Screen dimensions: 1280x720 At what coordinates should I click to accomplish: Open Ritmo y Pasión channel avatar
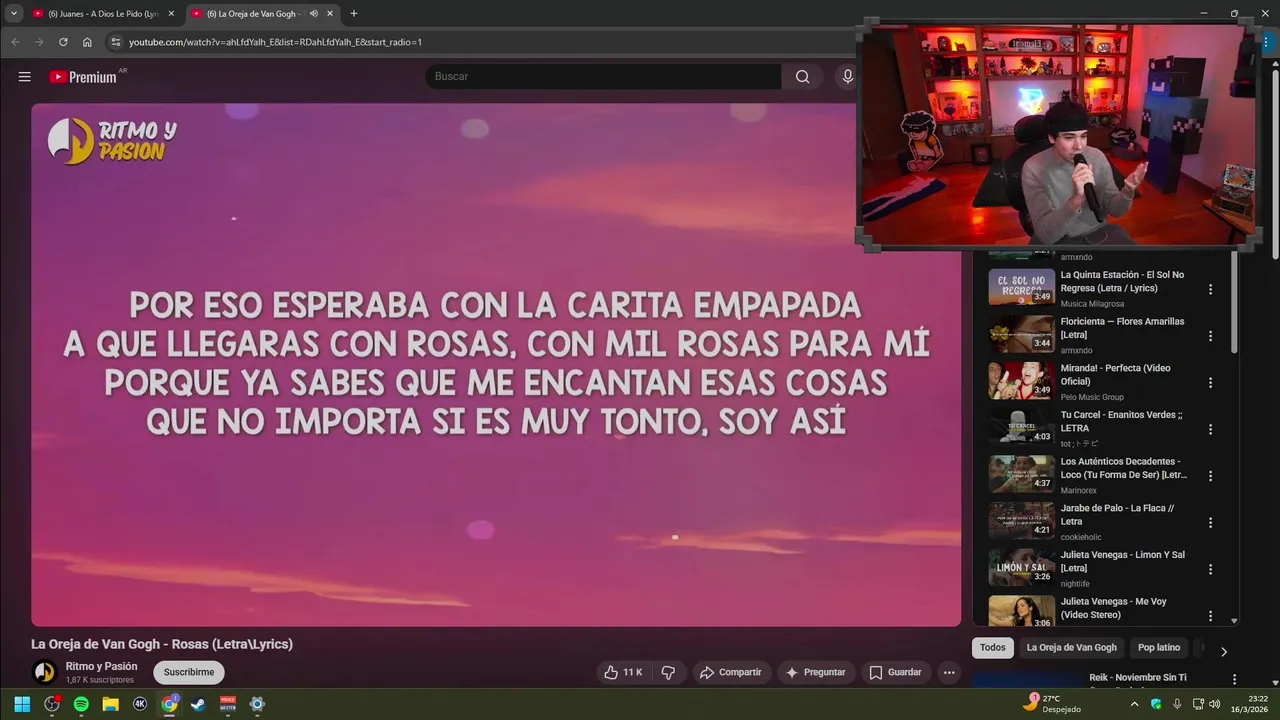pyautogui.click(x=44, y=672)
